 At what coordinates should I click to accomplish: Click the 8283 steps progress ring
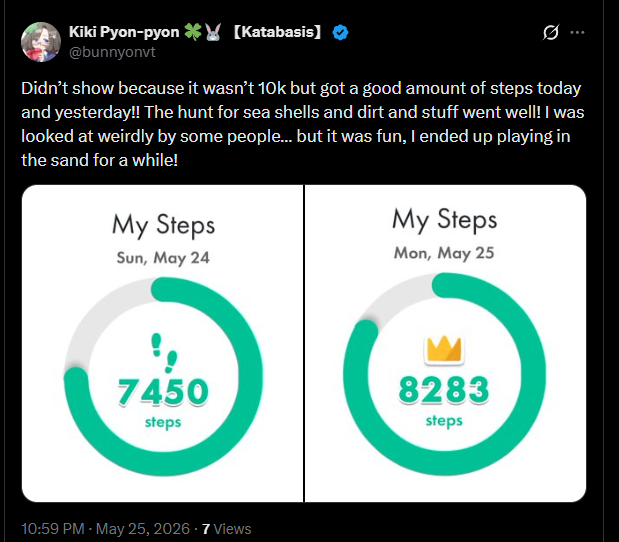pyautogui.click(x=445, y=374)
